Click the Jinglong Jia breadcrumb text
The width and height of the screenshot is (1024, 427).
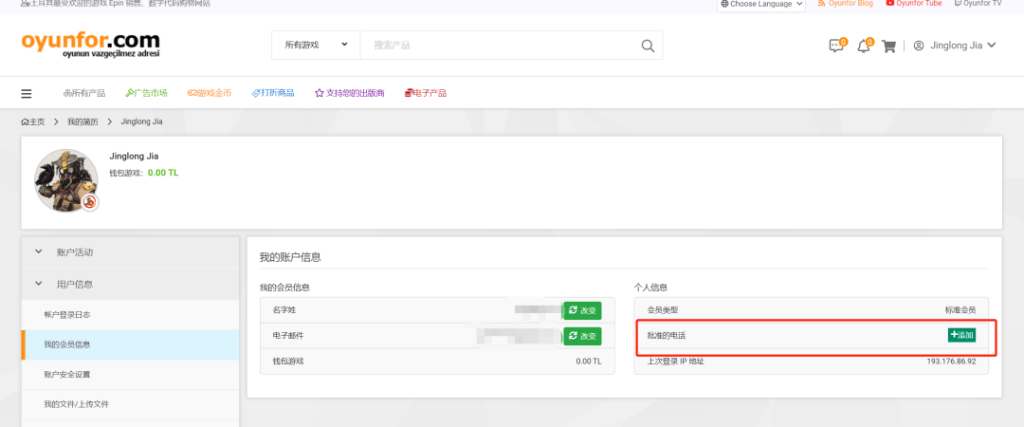[x=142, y=122]
